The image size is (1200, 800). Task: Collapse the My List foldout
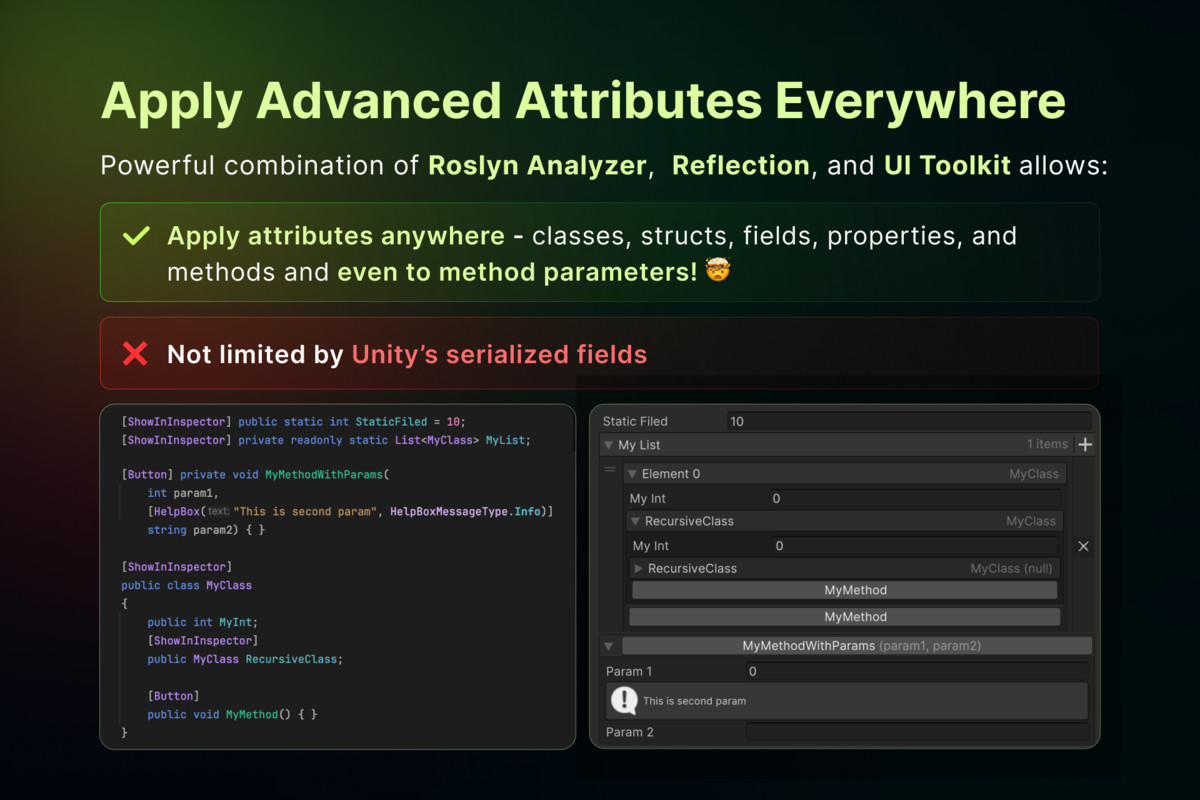click(607, 445)
